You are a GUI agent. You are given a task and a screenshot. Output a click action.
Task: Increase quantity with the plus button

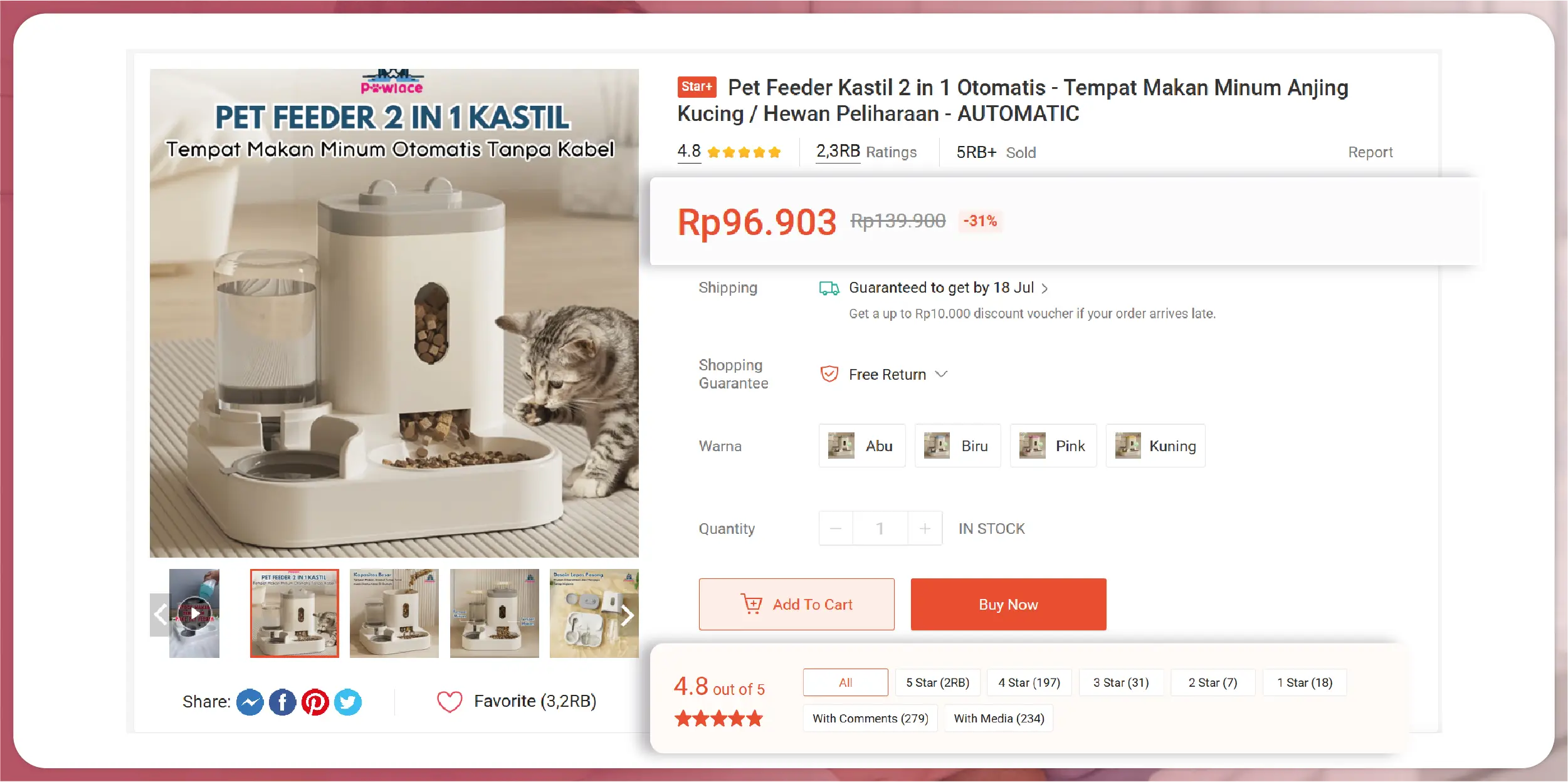pyautogui.click(x=925, y=529)
